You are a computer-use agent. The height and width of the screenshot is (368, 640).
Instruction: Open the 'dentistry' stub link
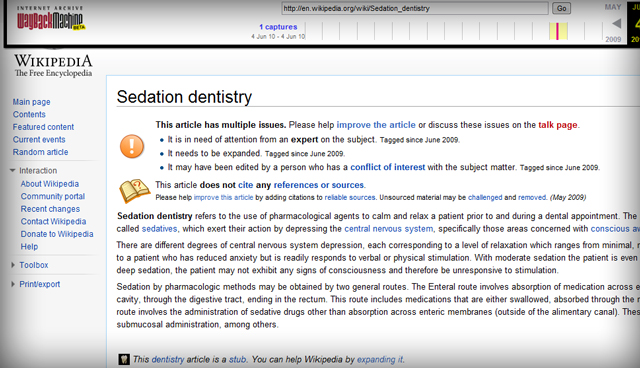(x=168, y=359)
